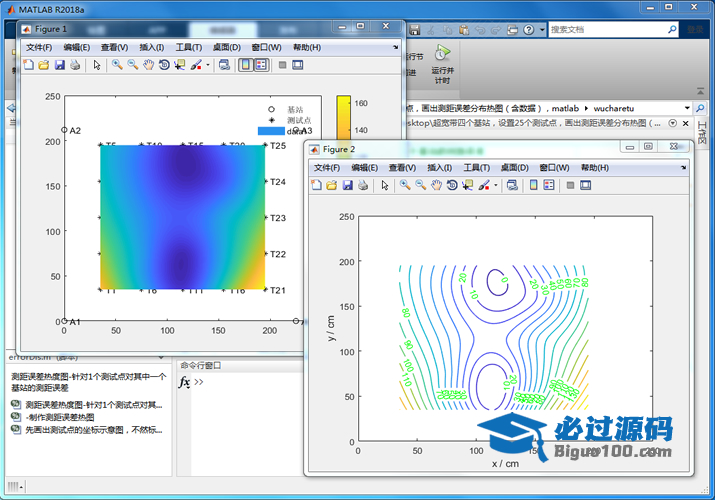The height and width of the screenshot is (500, 715).
Task: Click the 登录 sign-in button in MATLAB
Action: coord(695,30)
